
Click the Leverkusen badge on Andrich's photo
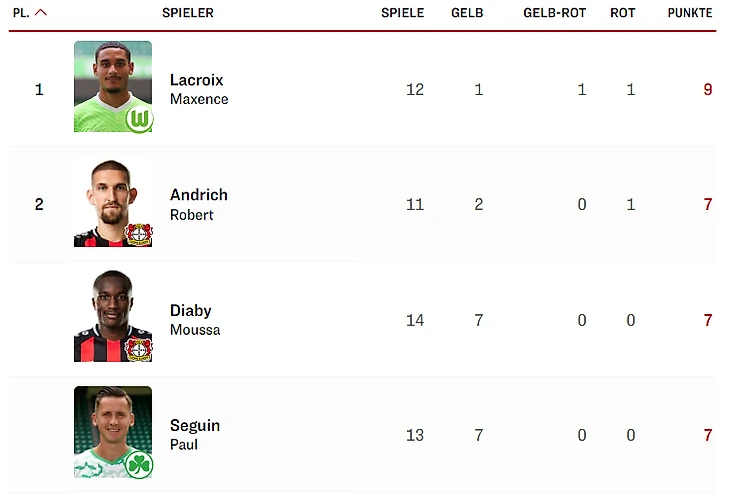pyautogui.click(x=138, y=234)
